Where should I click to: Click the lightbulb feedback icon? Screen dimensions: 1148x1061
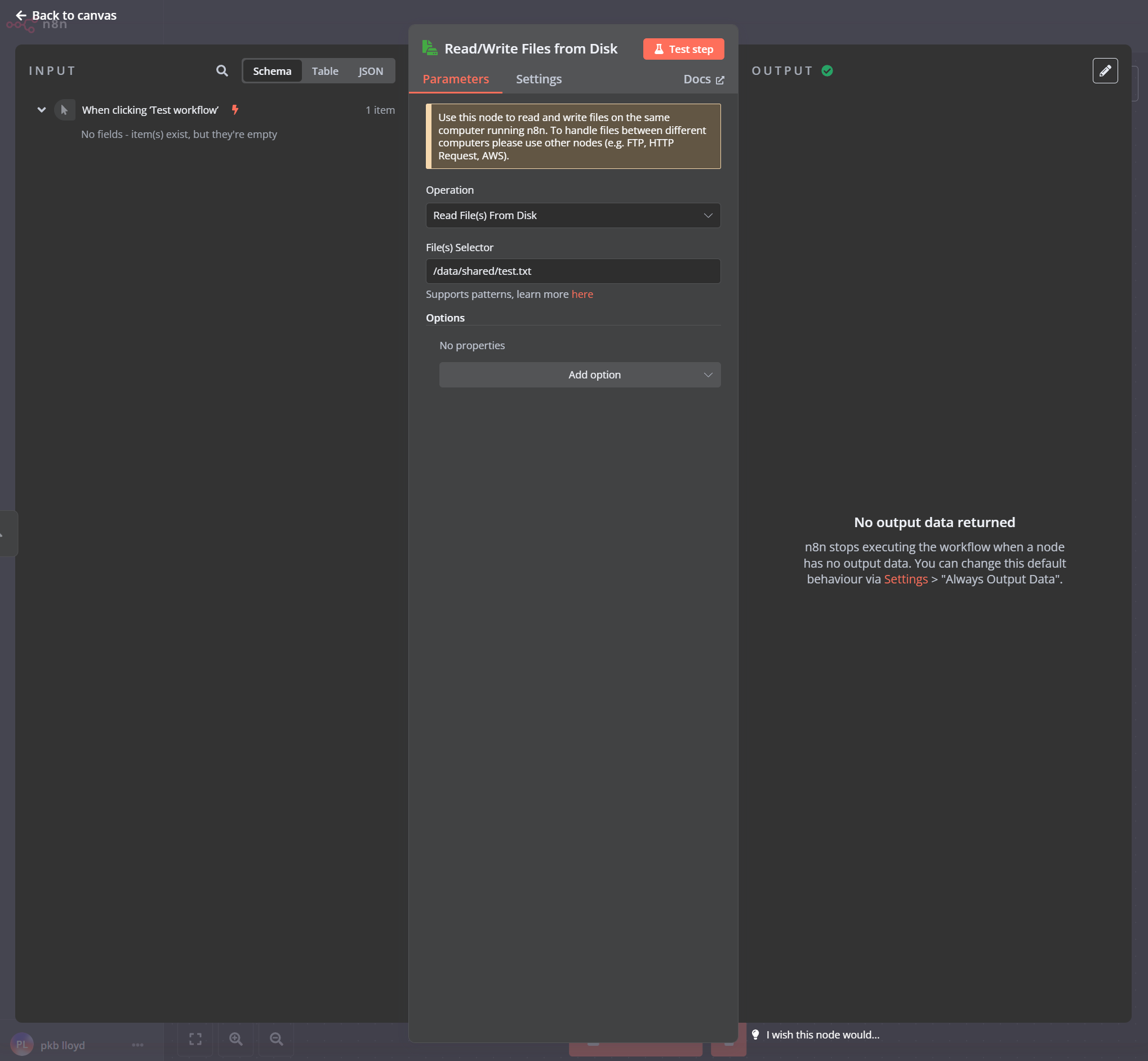[x=755, y=1035]
